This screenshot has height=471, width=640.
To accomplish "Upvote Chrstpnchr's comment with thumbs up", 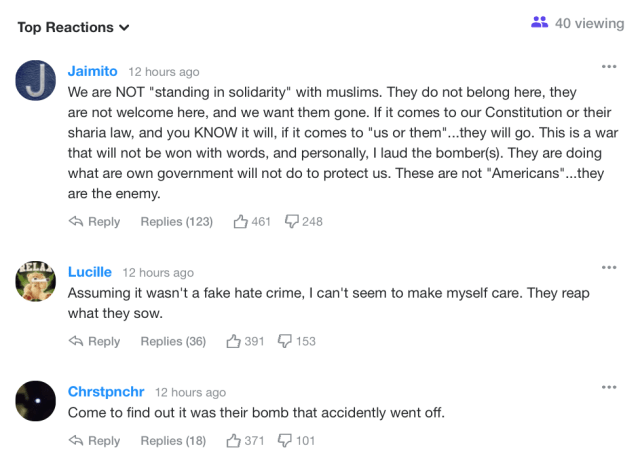I will click(x=234, y=440).
